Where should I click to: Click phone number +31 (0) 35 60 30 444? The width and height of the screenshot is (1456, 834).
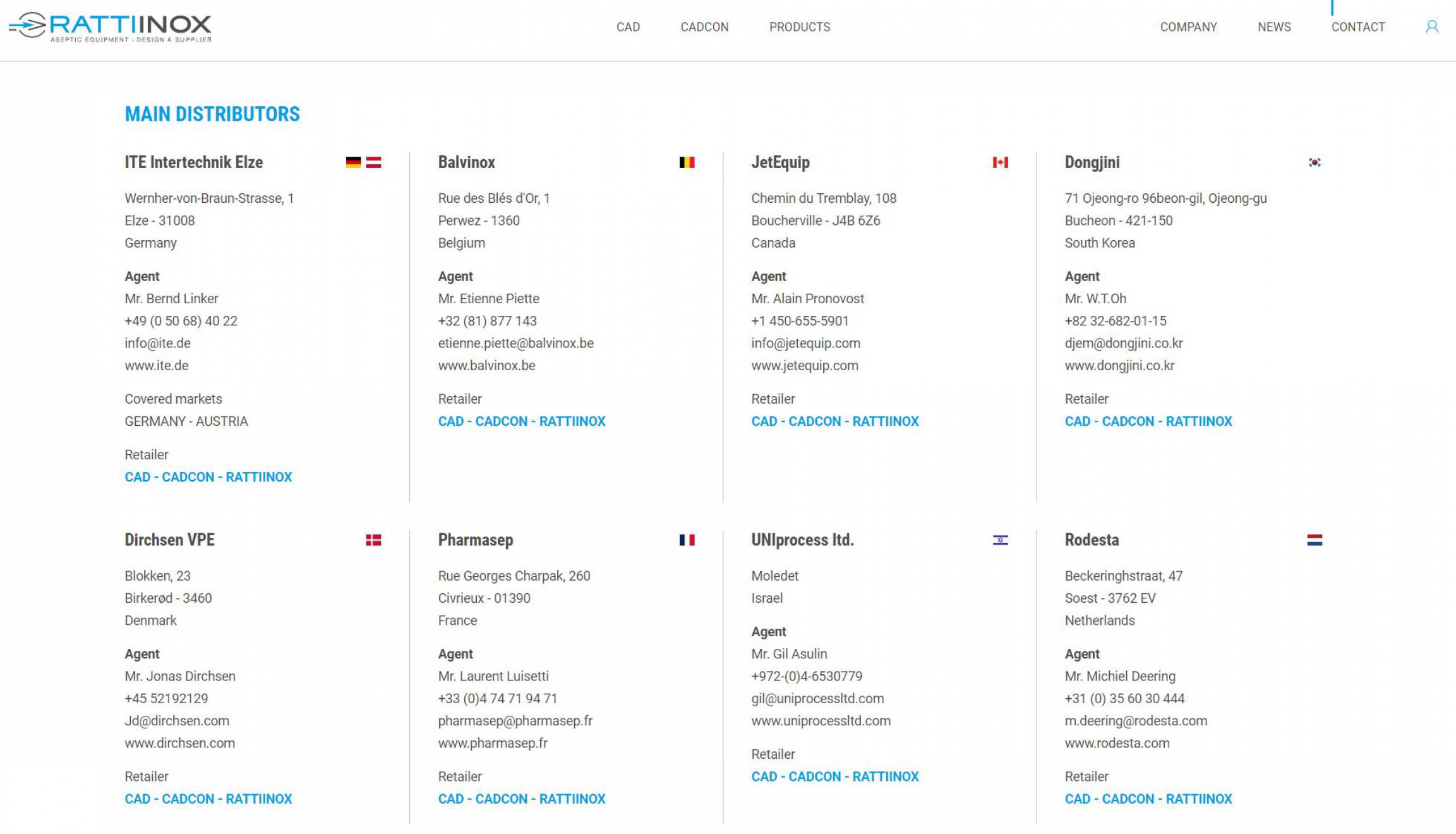[x=1124, y=699]
